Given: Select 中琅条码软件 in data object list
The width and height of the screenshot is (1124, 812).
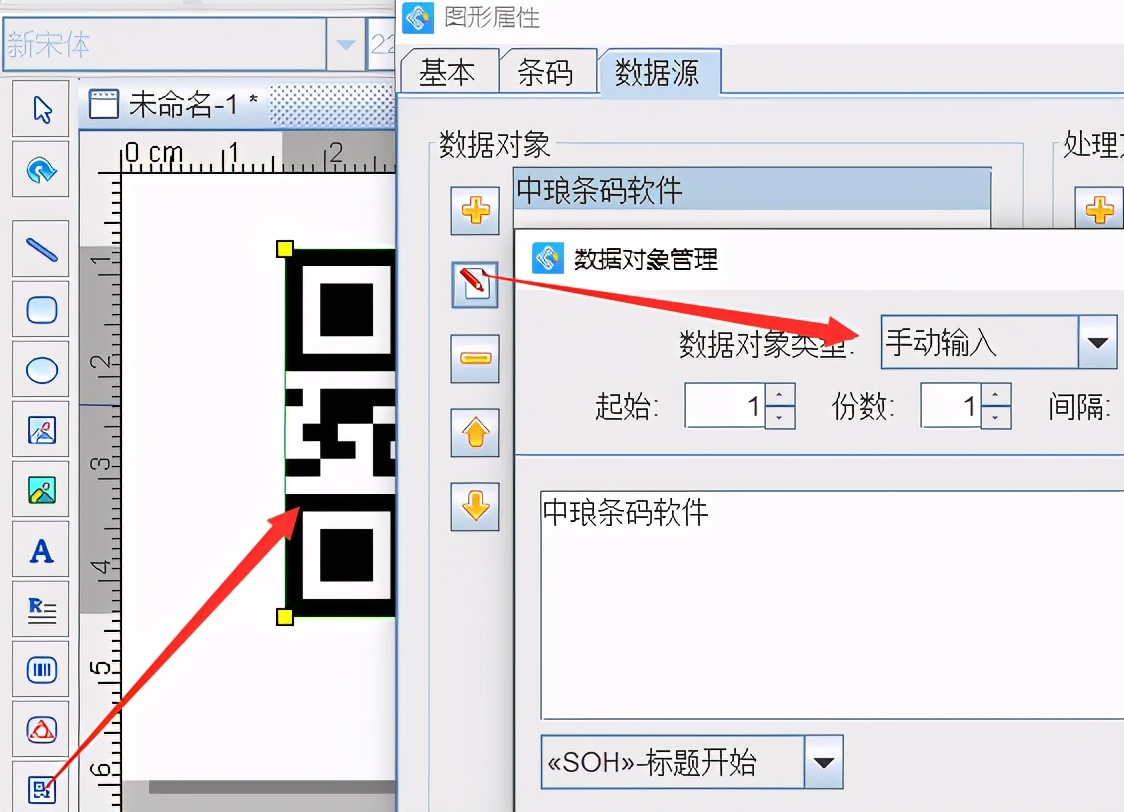Looking at the screenshot, I should point(752,190).
